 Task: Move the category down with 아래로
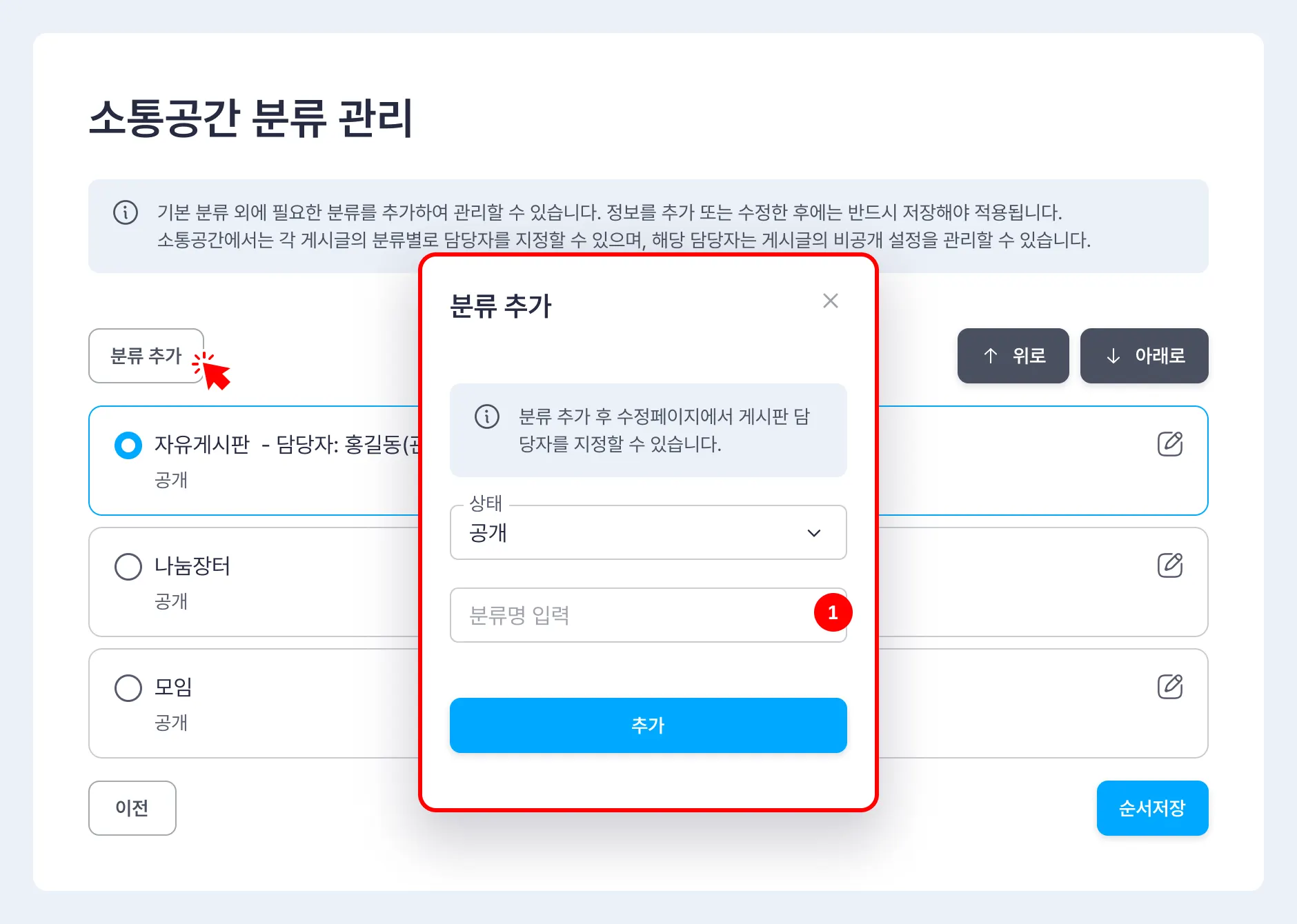(1144, 356)
